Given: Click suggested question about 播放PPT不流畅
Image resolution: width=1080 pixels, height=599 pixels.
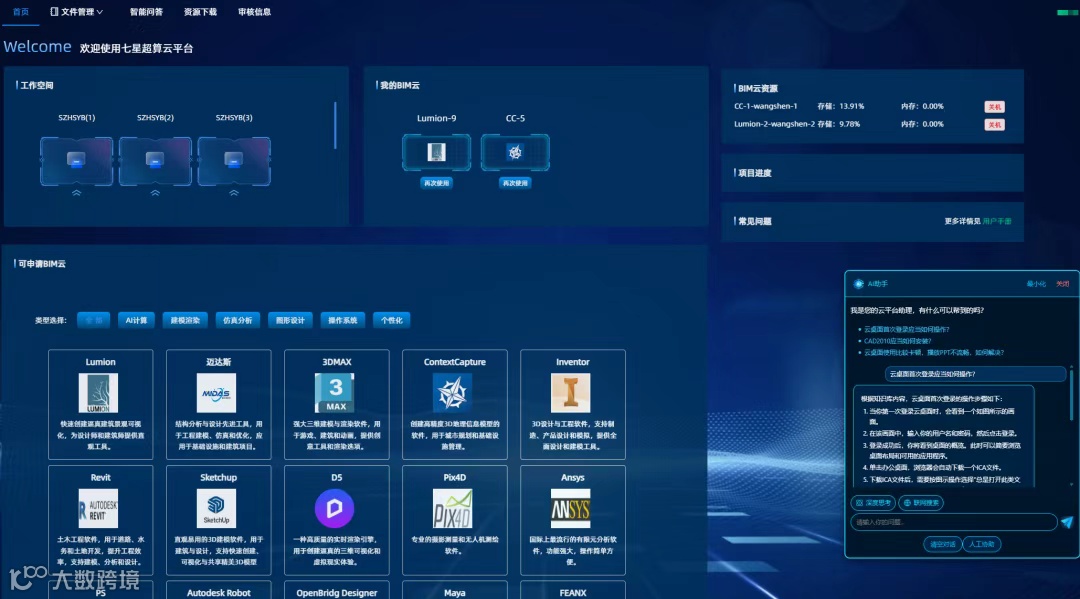Looking at the screenshot, I should click(934, 353).
